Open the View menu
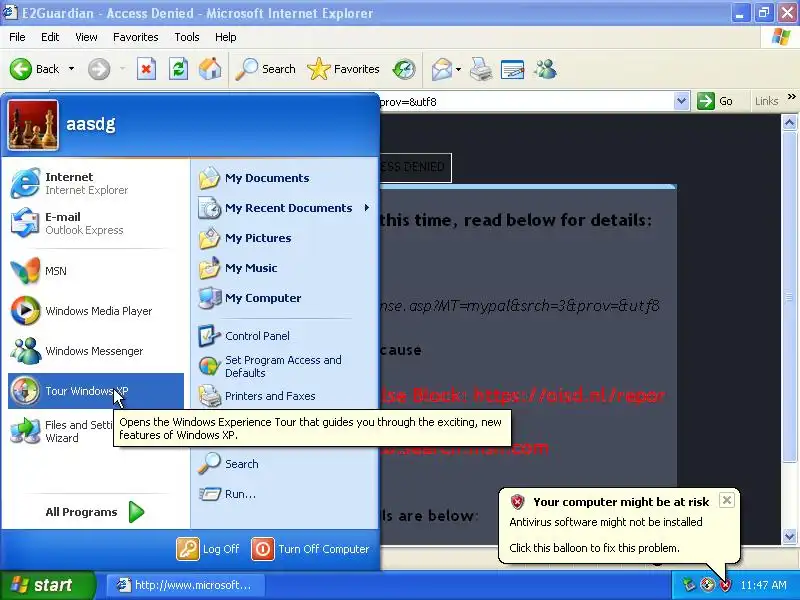Image resolution: width=800 pixels, height=600 pixels. [86, 37]
